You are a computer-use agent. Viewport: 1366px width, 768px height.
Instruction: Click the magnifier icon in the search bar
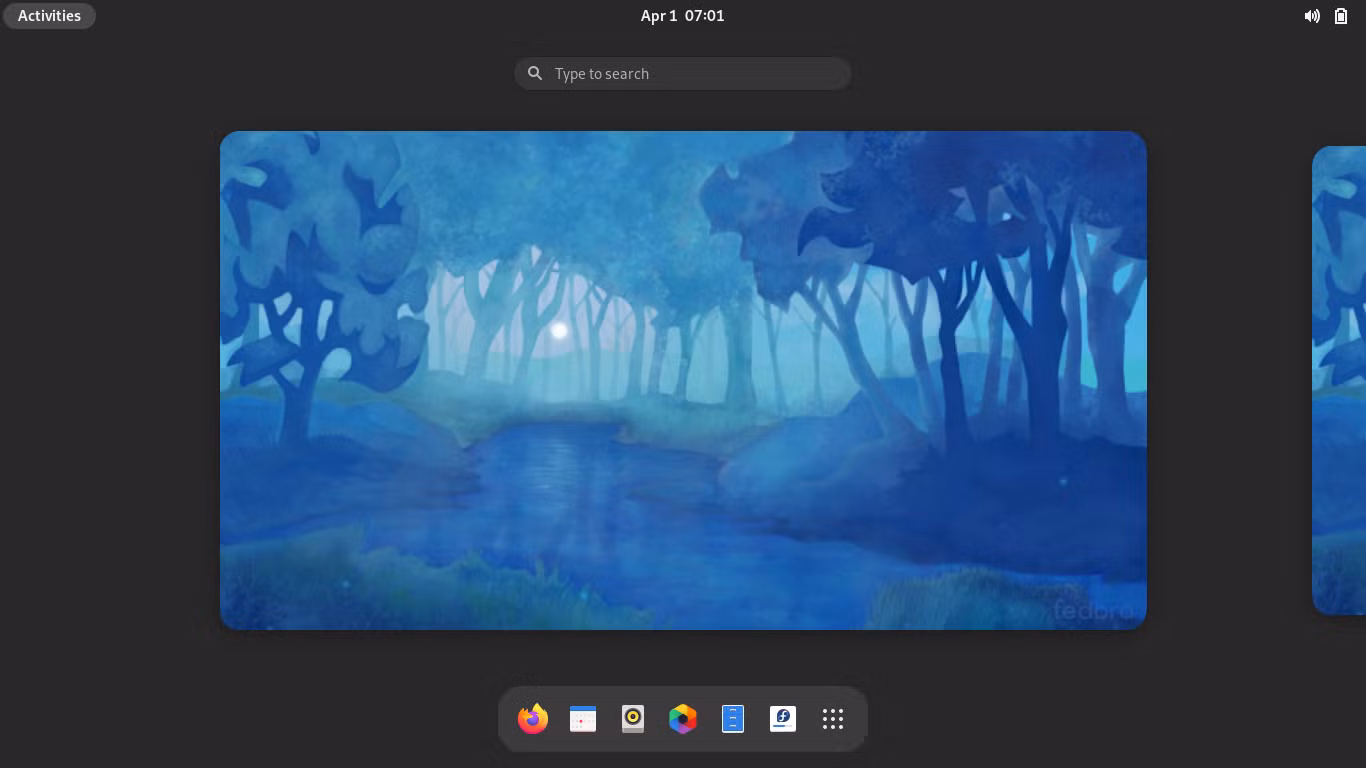(535, 73)
